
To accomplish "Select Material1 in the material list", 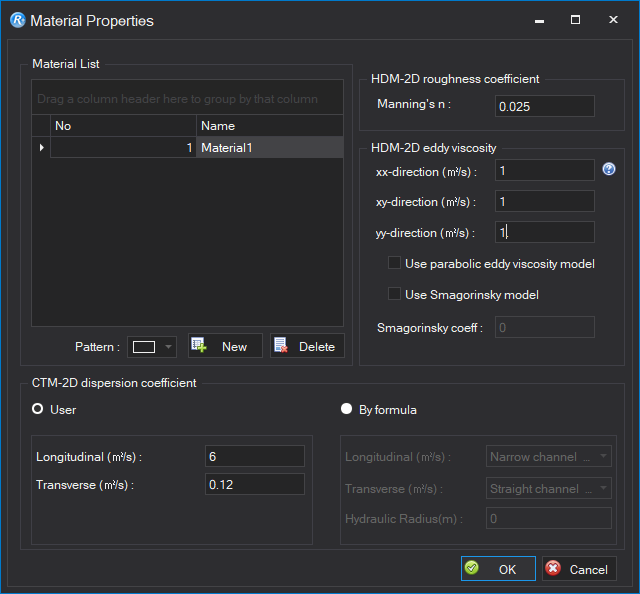I will (269, 148).
